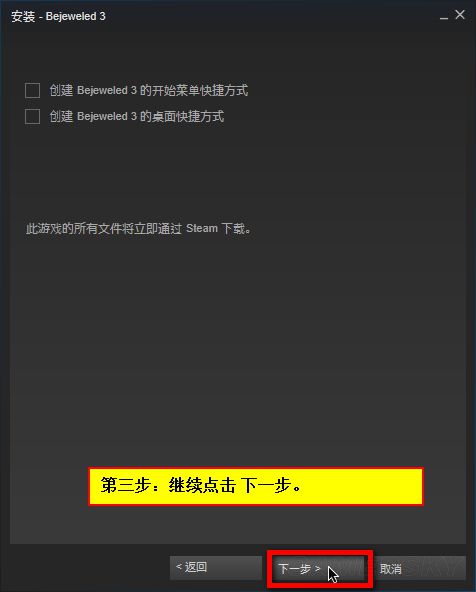
Task: Click the word Steam in the notice
Action: [202, 229]
